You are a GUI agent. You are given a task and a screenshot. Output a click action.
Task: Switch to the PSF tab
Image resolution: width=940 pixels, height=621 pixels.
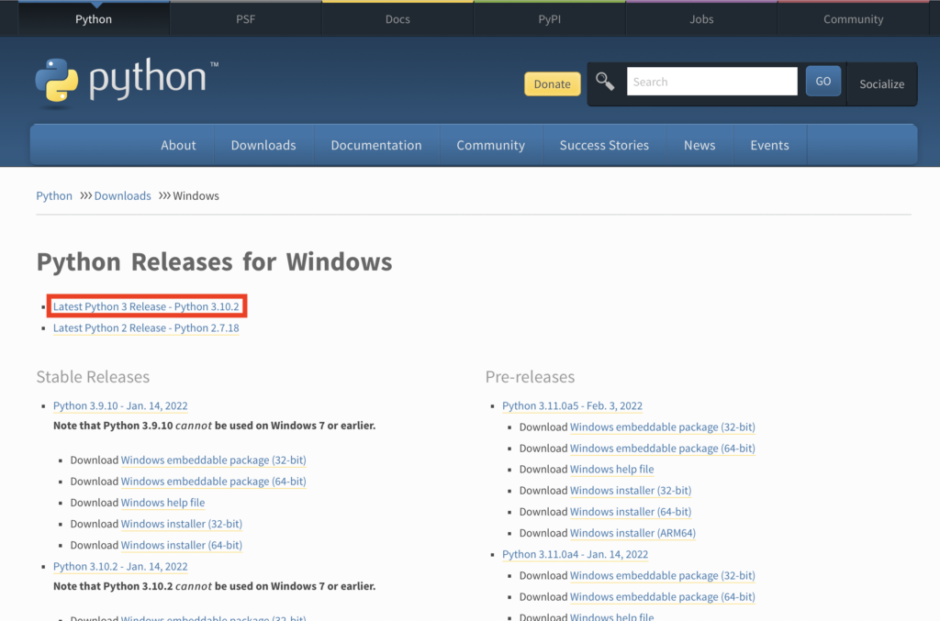245,18
